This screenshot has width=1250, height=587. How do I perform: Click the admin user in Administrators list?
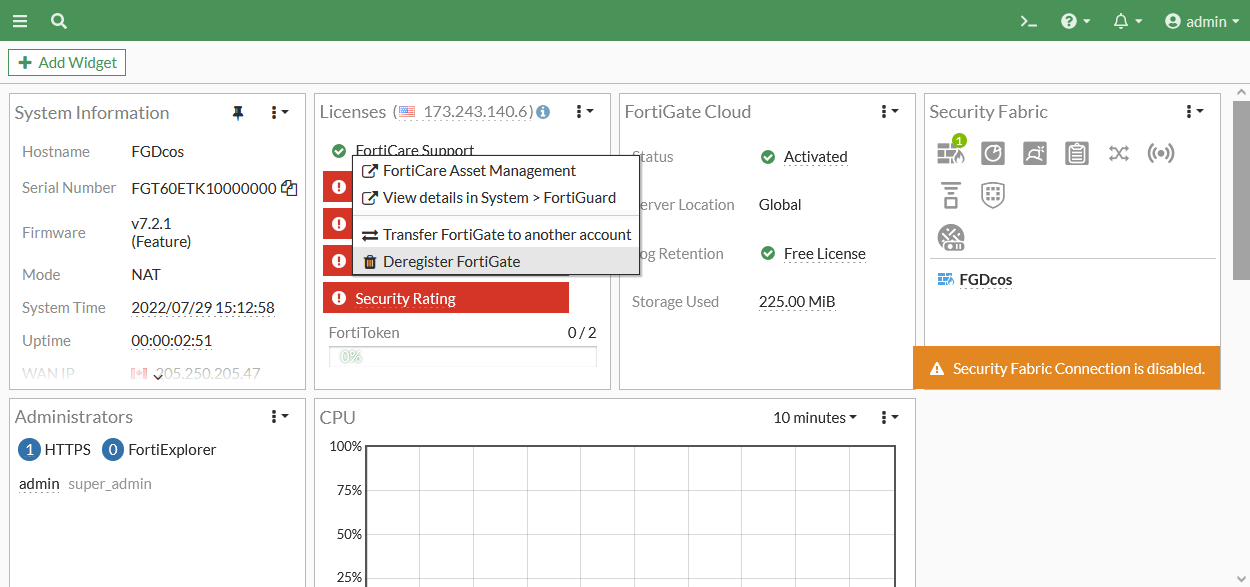point(39,484)
